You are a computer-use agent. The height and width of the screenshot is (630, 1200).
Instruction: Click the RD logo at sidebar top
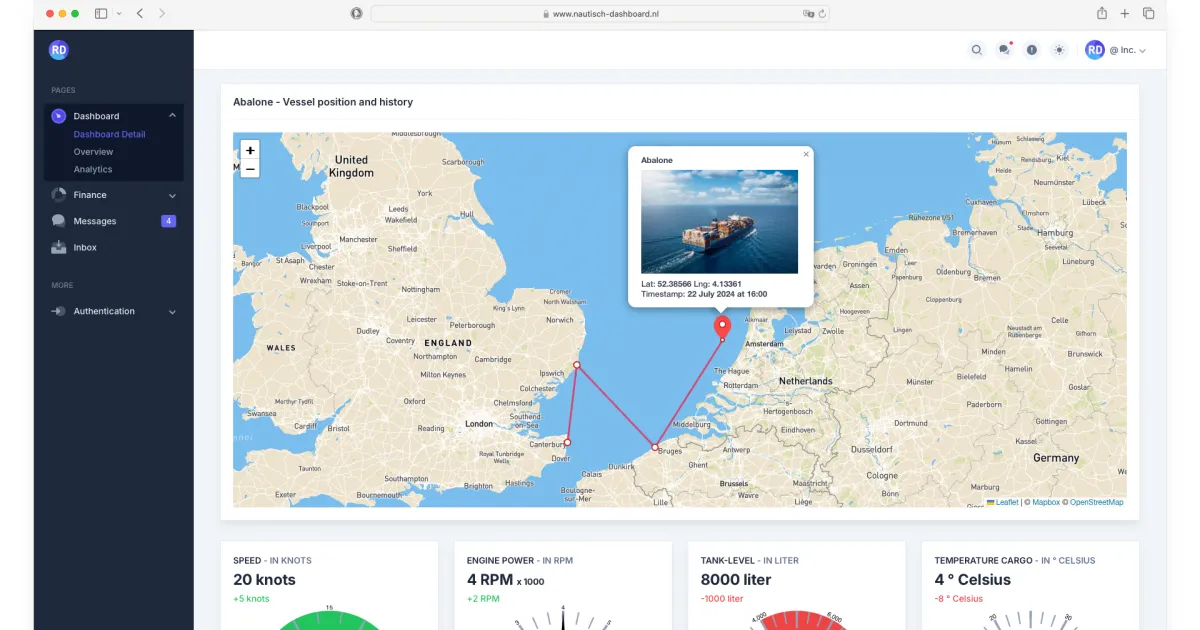tap(58, 49)
